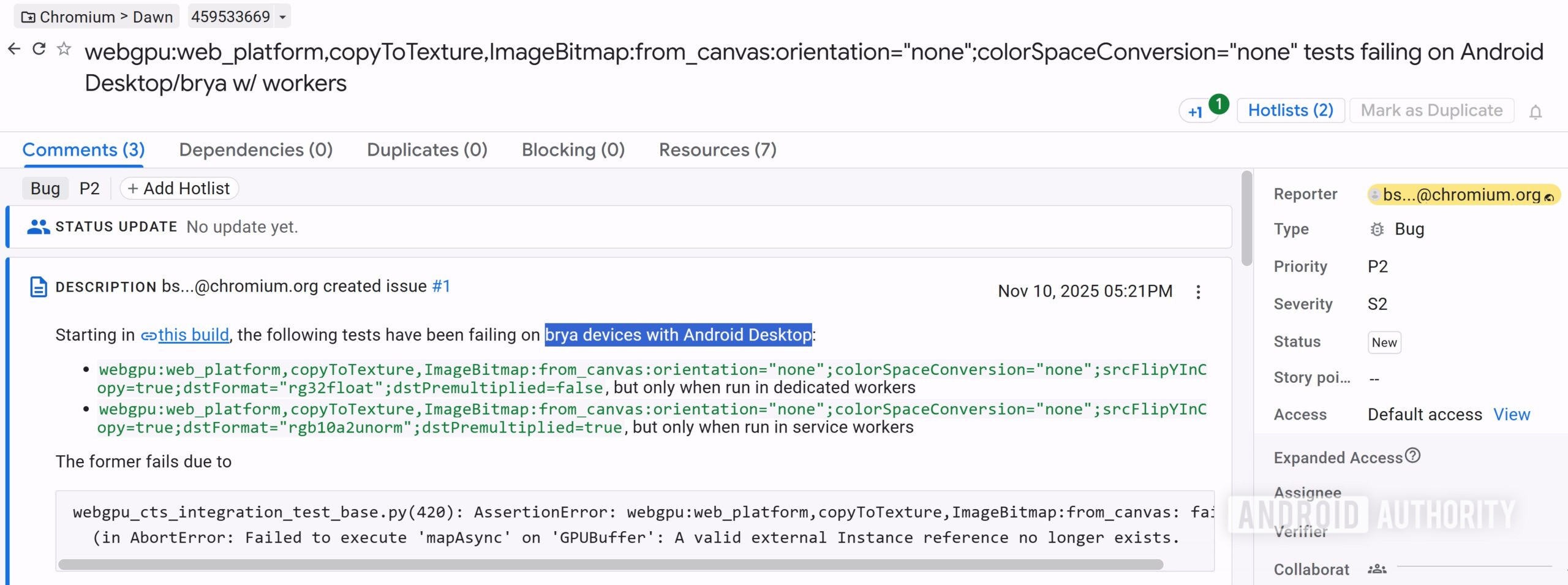Click the Expanded Access help icon
1568x585 pixels.
(x=1412, y=455)
